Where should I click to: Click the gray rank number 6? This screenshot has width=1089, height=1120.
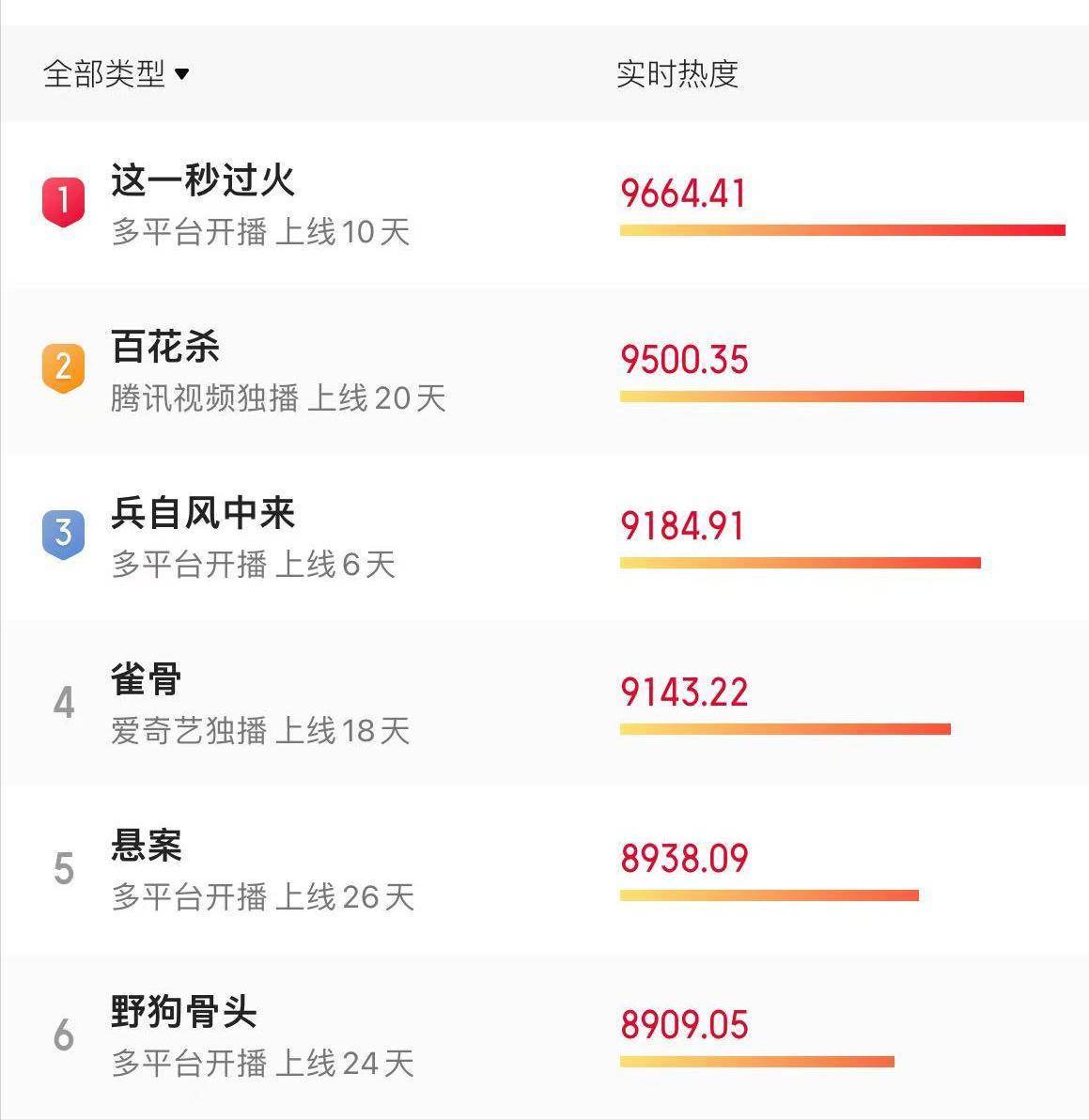tap(64, 1035)
